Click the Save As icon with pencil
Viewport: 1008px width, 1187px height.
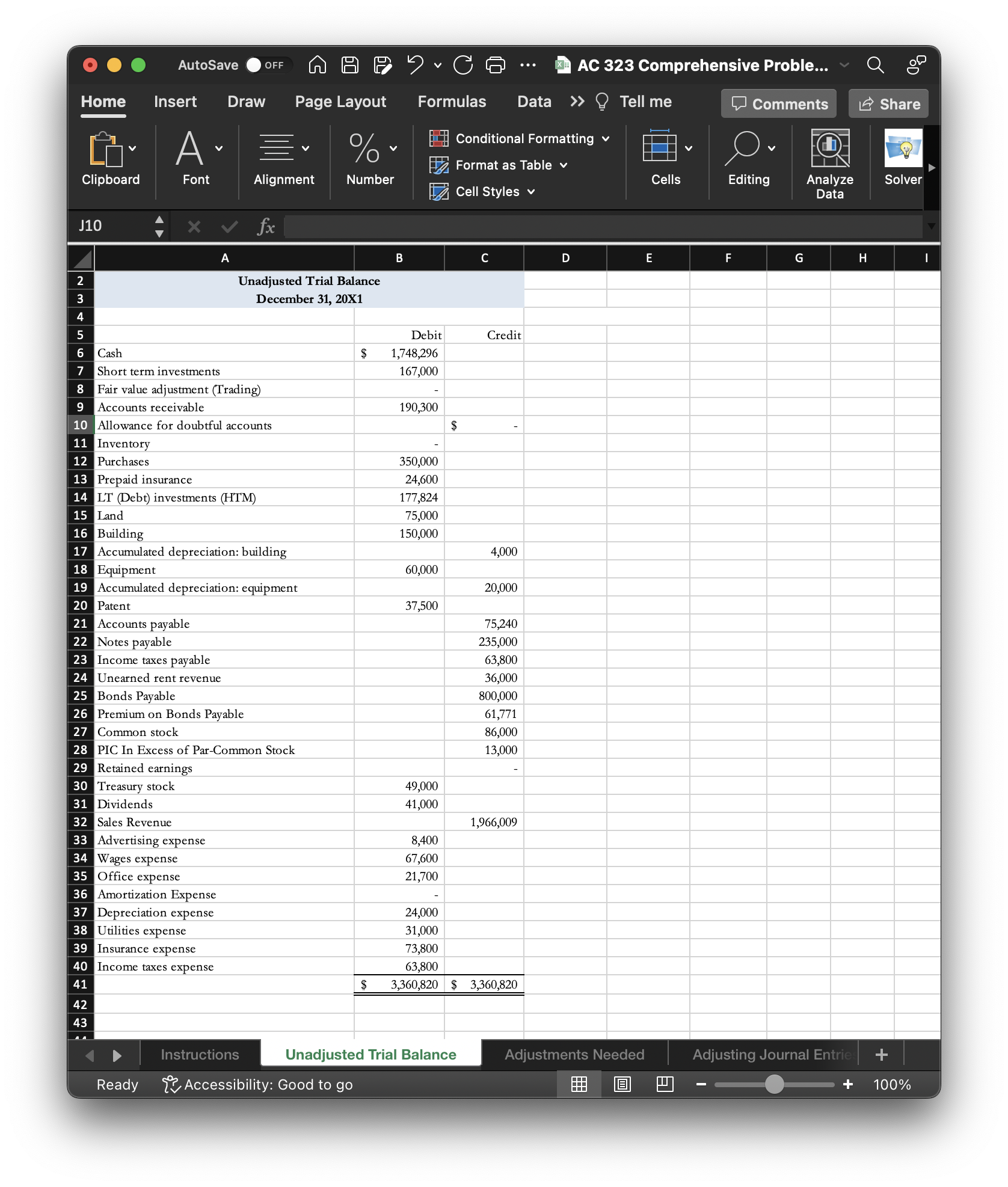(383, 65)
